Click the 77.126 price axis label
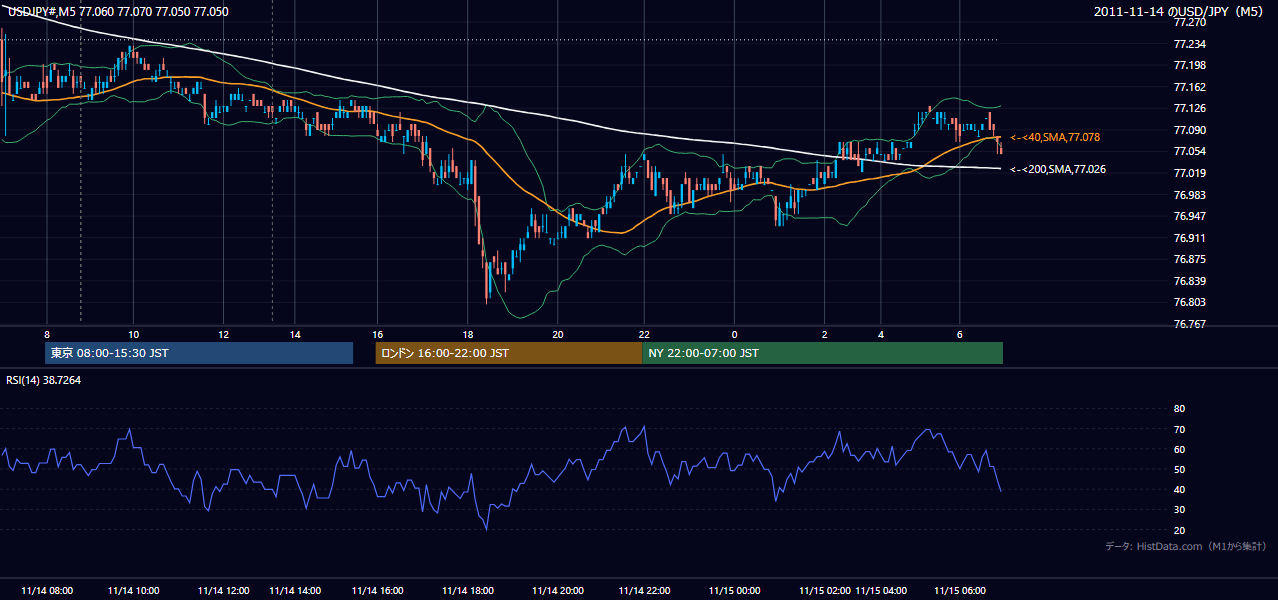The width and height of the screenshot is (1278, 600). 1189,108
